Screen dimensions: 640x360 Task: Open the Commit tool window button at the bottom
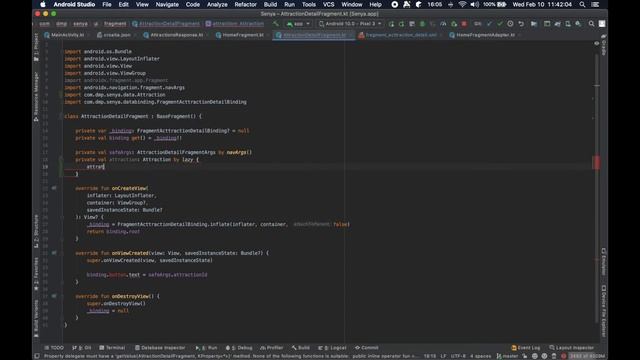[x=367, y=348]
